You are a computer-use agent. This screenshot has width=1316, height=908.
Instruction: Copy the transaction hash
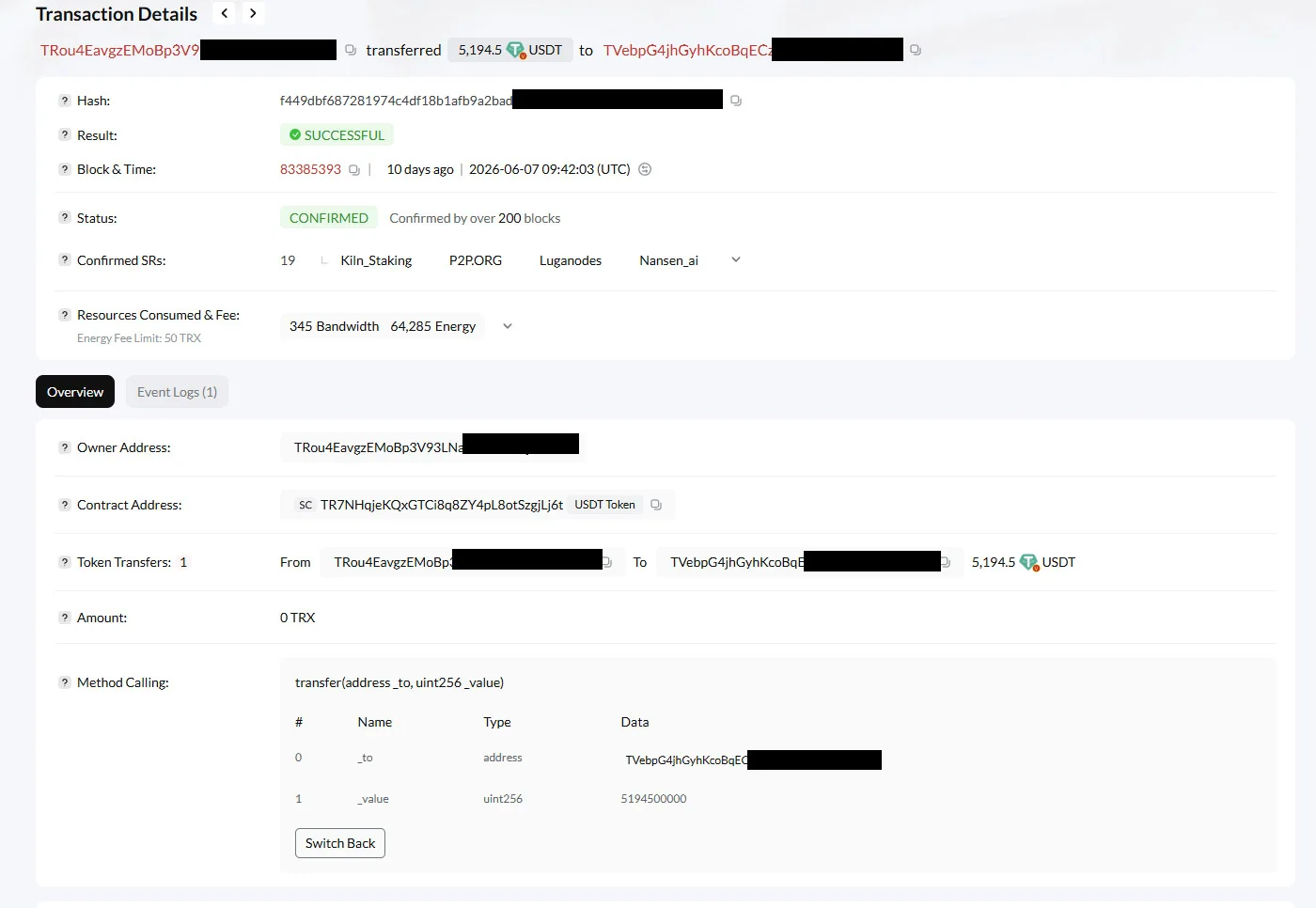[x=736, y=101]
